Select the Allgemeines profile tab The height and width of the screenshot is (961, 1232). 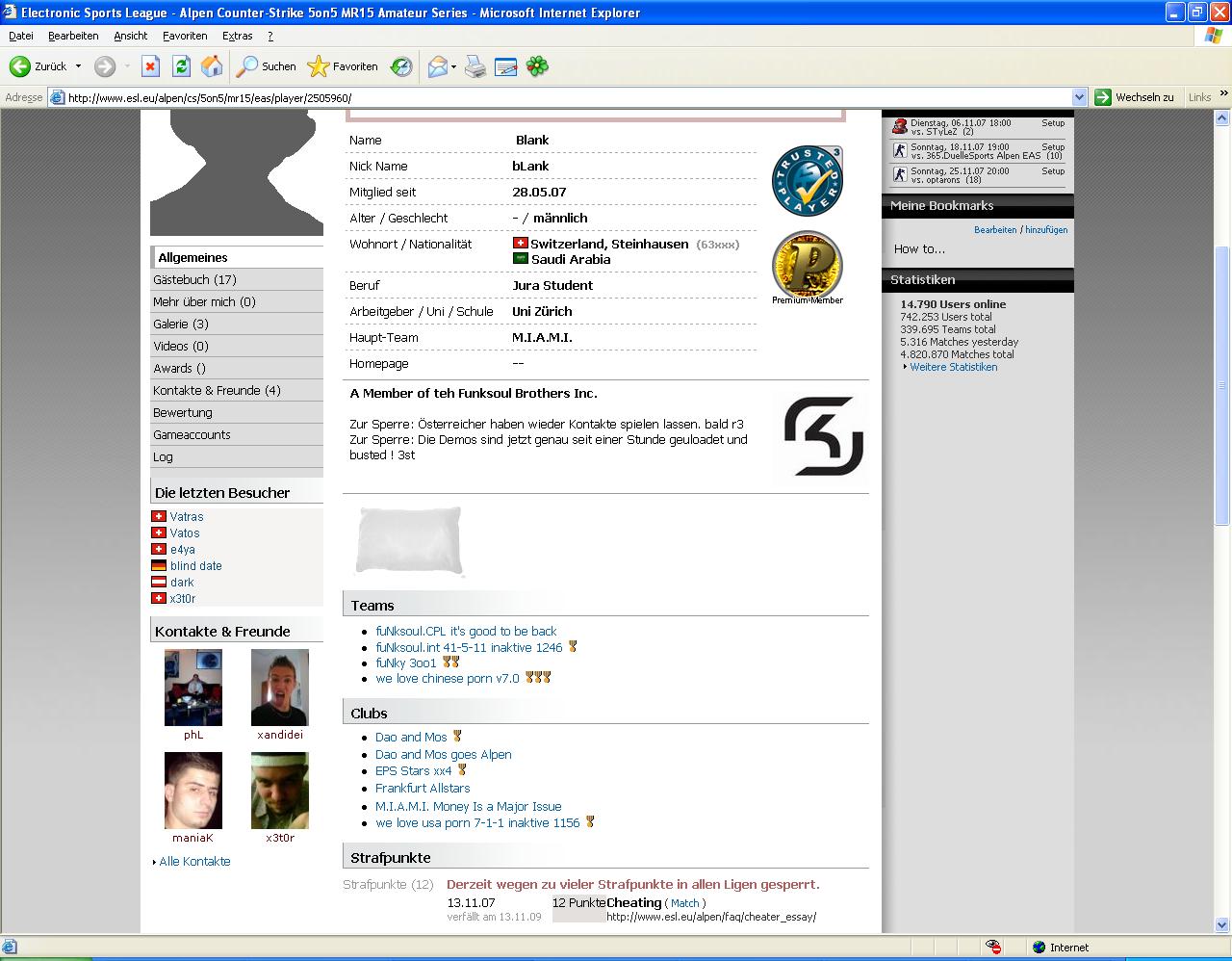[x=237, y=257]
